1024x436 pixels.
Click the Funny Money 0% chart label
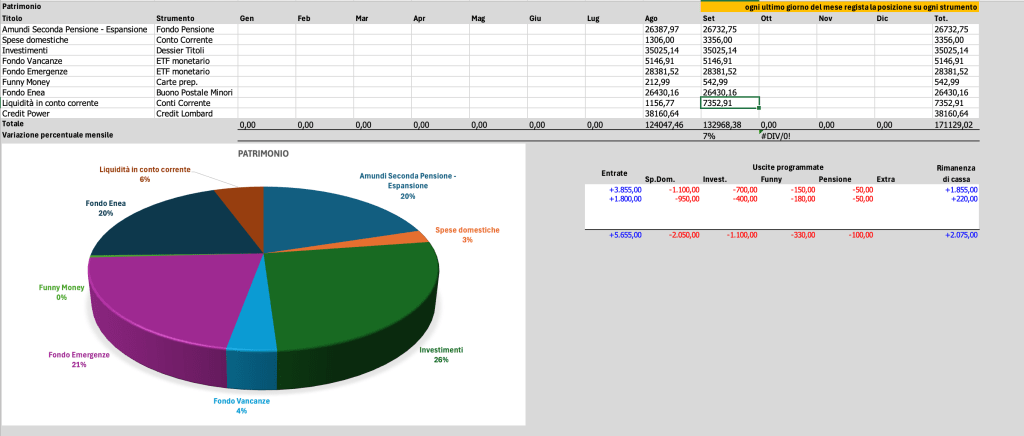pos(60,292)
